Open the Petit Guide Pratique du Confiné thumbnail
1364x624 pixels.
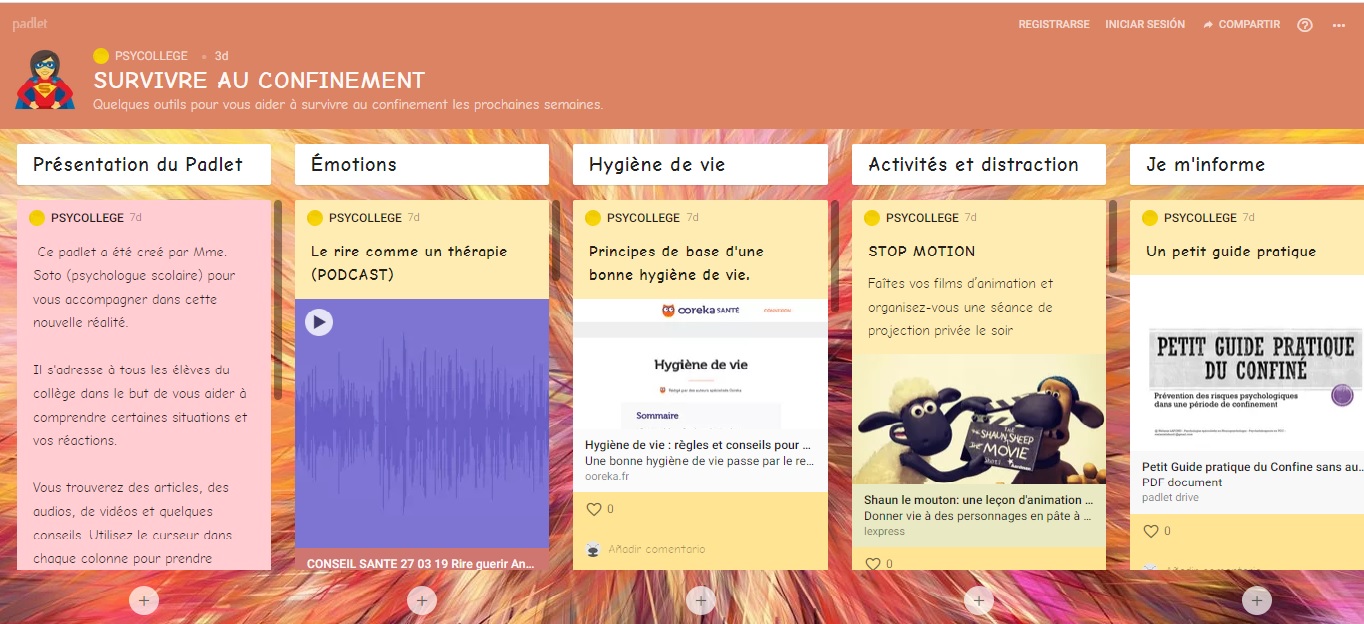pos(1247,365)
